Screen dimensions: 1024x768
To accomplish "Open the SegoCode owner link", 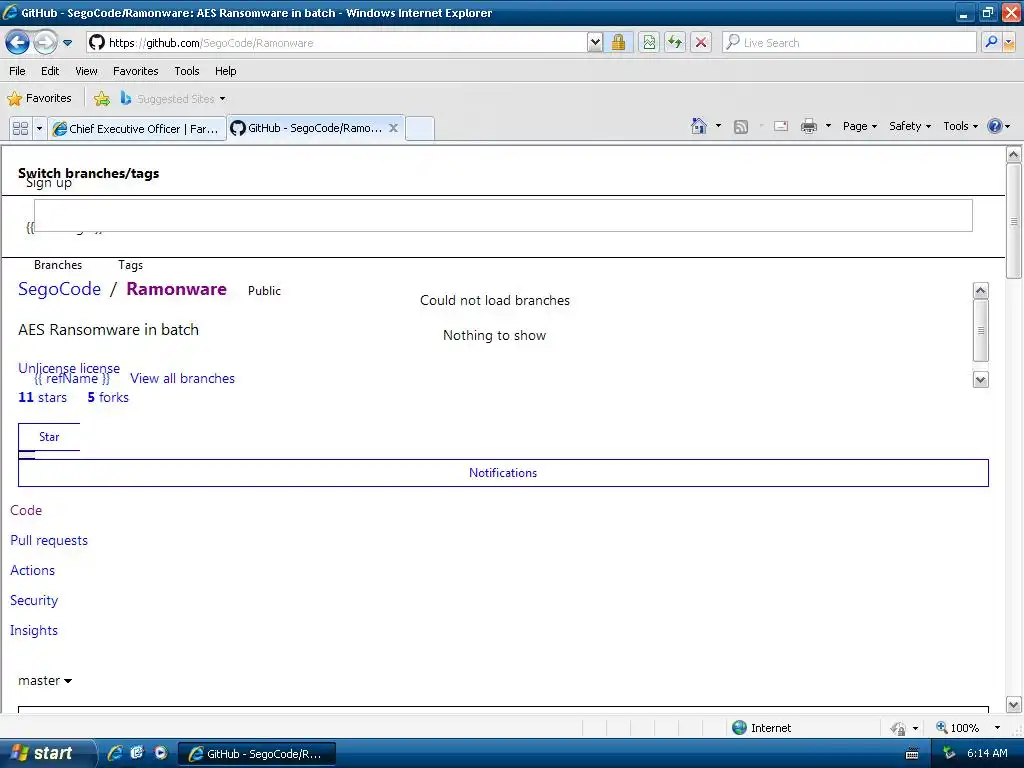I will point(59,289).
